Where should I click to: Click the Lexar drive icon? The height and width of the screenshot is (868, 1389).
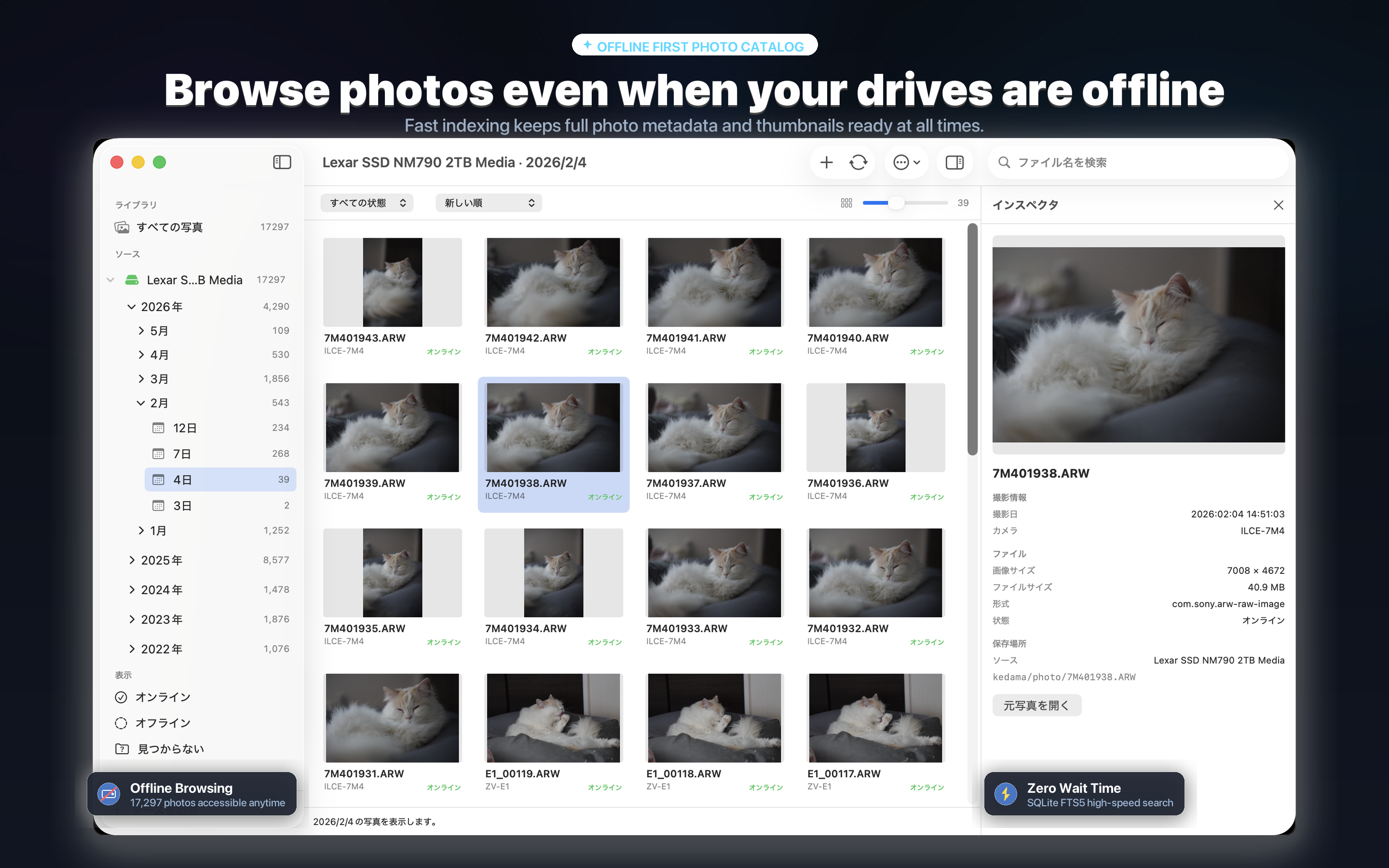(x=132, y=280)
